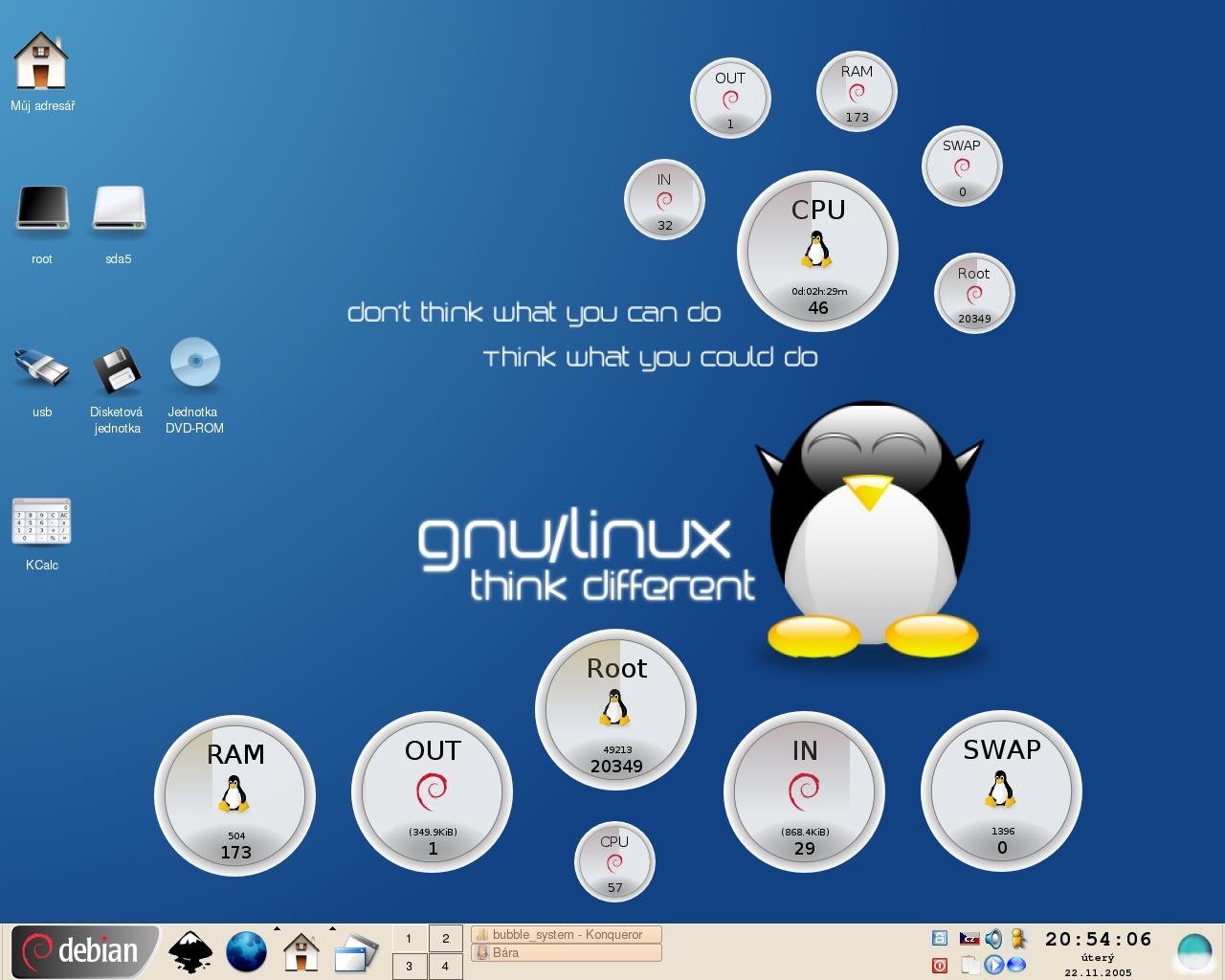
Task: Click the blue oval tray icon
Action: coord(1016,965)
